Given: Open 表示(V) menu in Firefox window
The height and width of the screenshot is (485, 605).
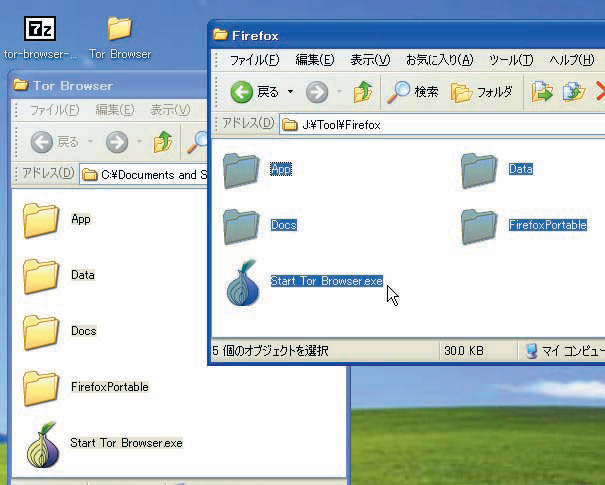Looking at the screenshot, I should pyautogui.click(x=370, y=60).
